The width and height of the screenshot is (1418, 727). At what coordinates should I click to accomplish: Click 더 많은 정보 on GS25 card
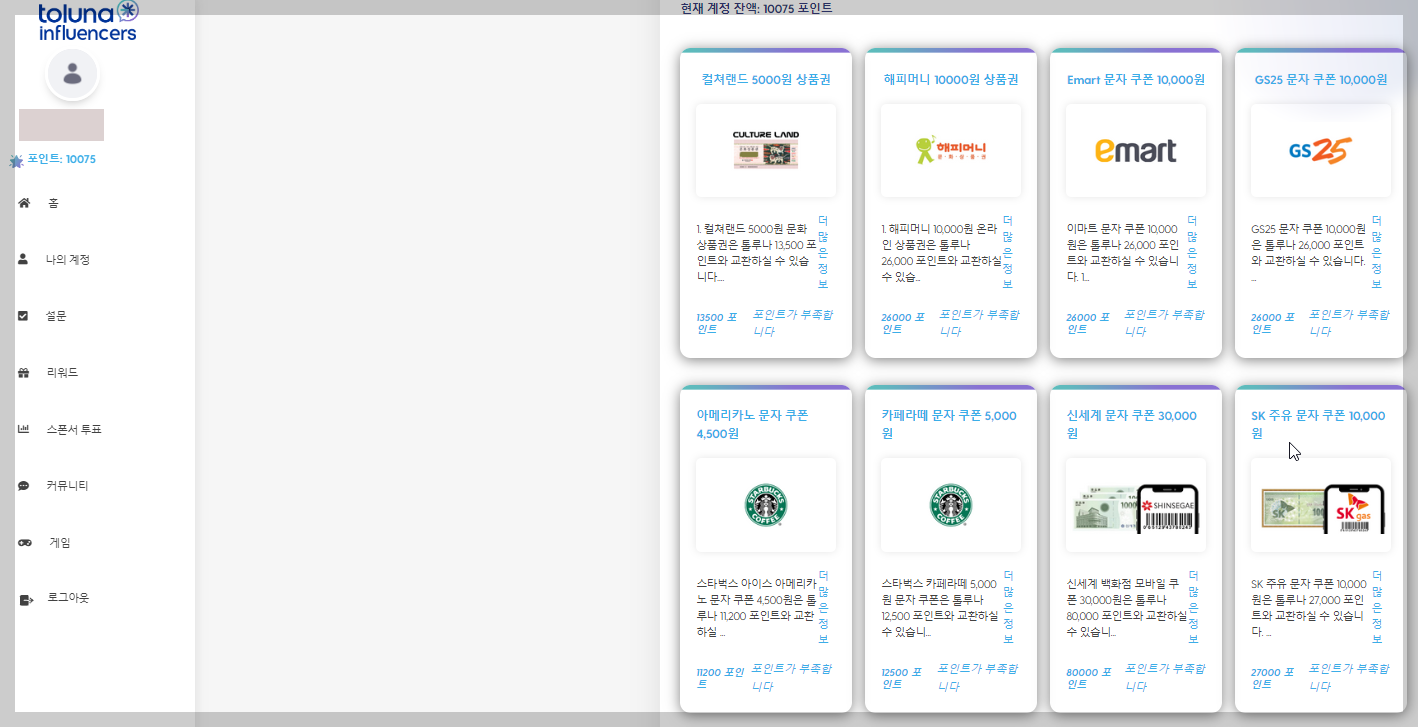pos(1377,252)
